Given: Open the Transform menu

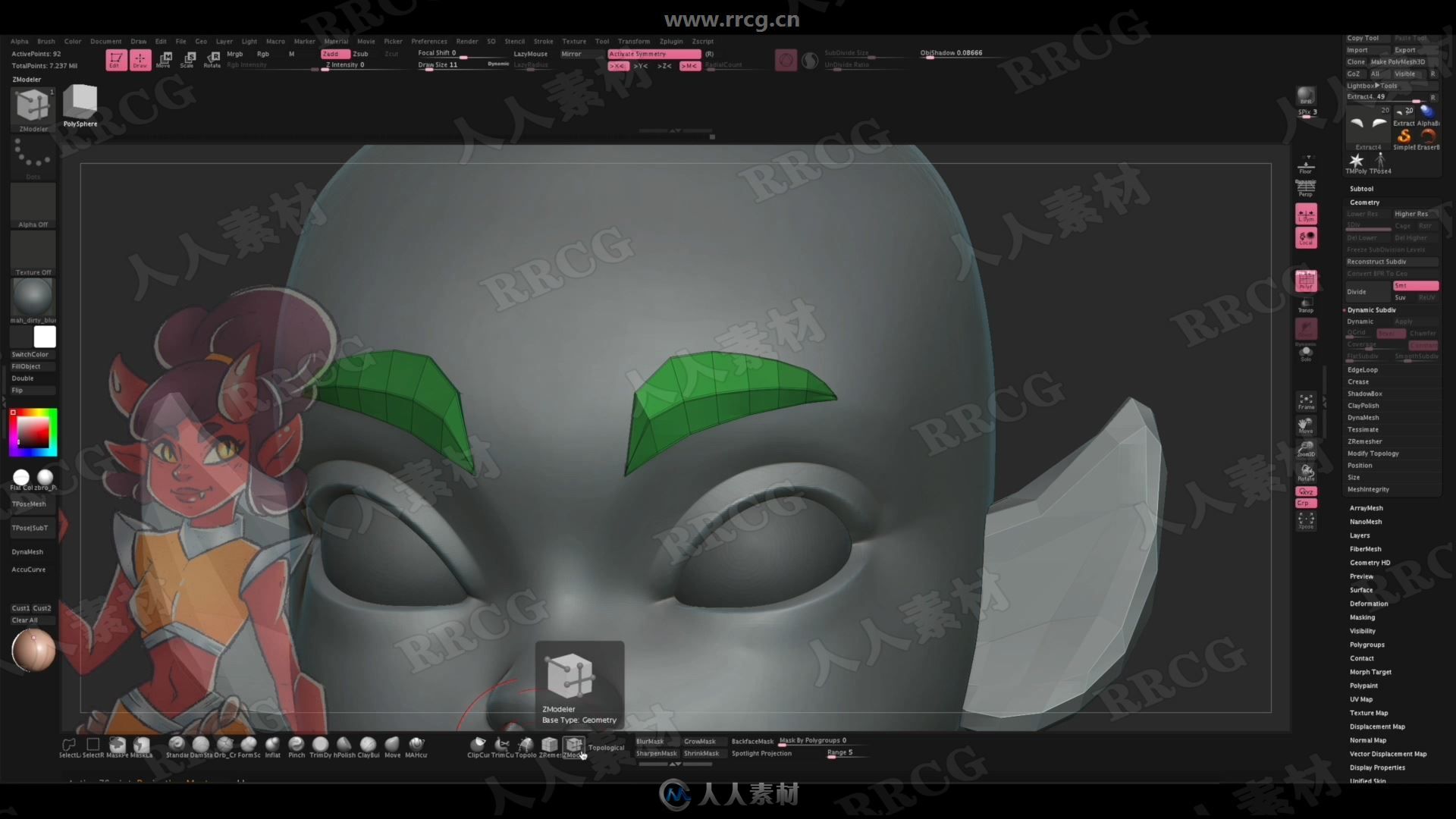Looking at the screenshot, I should tap(634, 42).
